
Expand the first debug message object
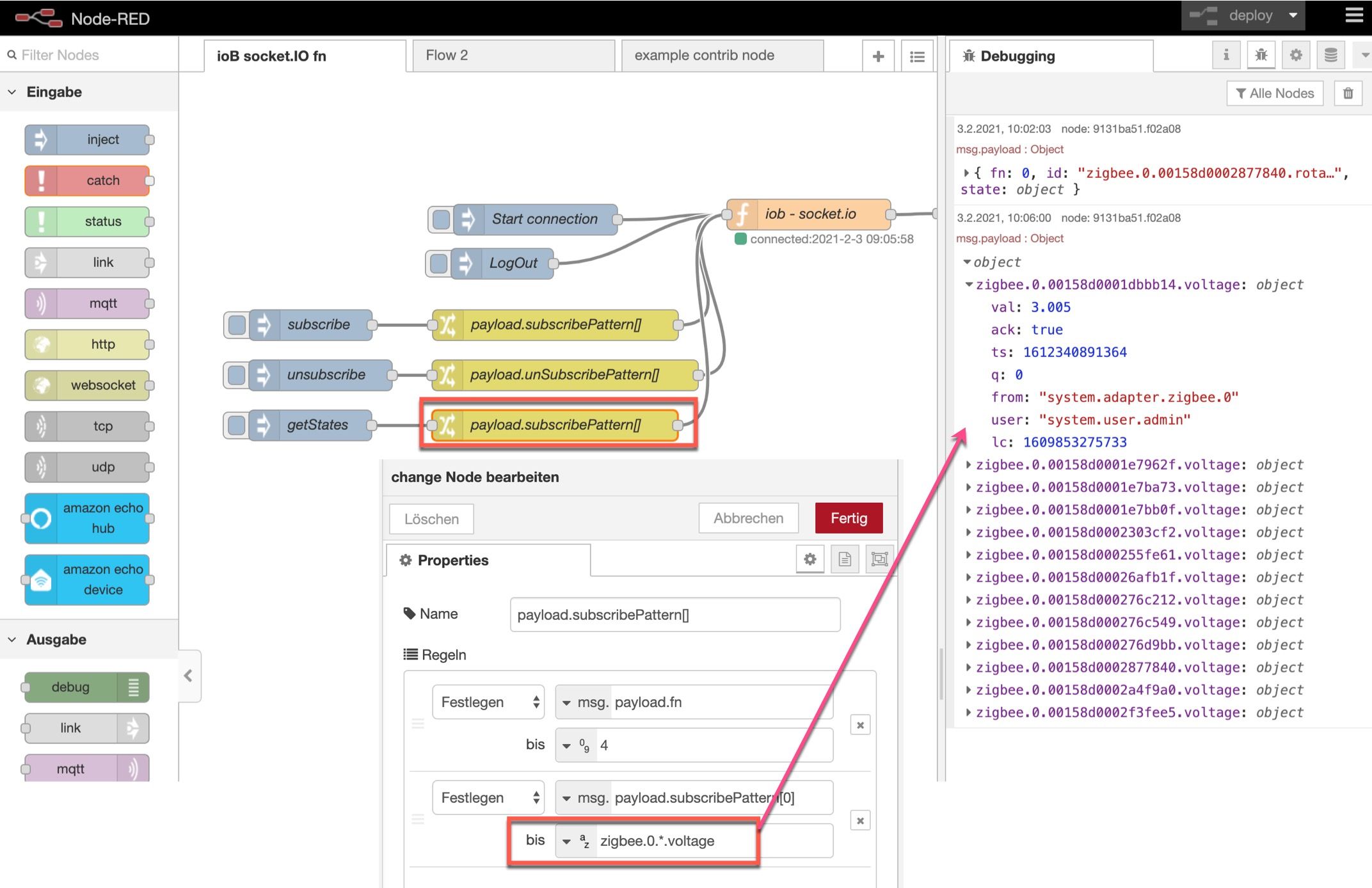tap(966, 173)
